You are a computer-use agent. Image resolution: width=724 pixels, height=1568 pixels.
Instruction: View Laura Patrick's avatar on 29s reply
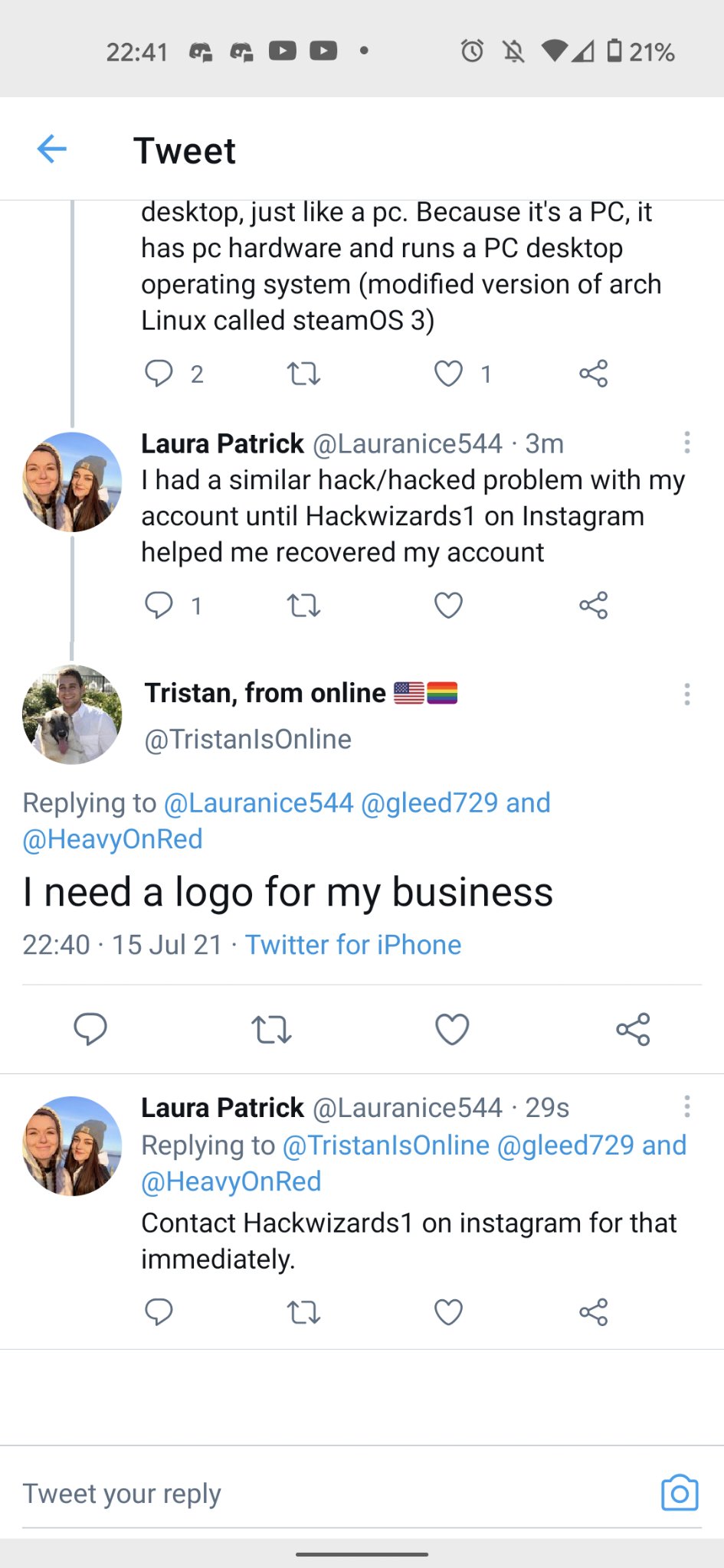click(x=72, y=1146)
